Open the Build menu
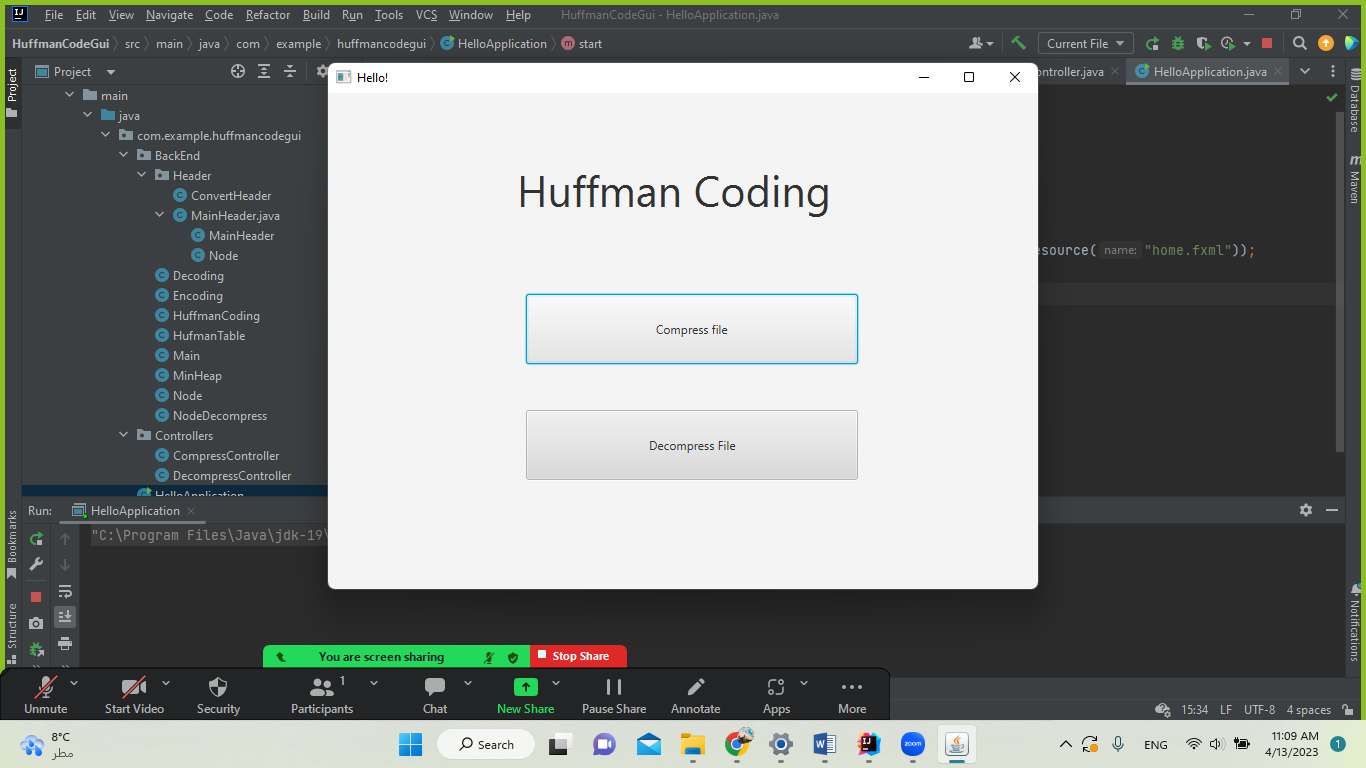This screenshot has height=768, width=1366. 316,15
